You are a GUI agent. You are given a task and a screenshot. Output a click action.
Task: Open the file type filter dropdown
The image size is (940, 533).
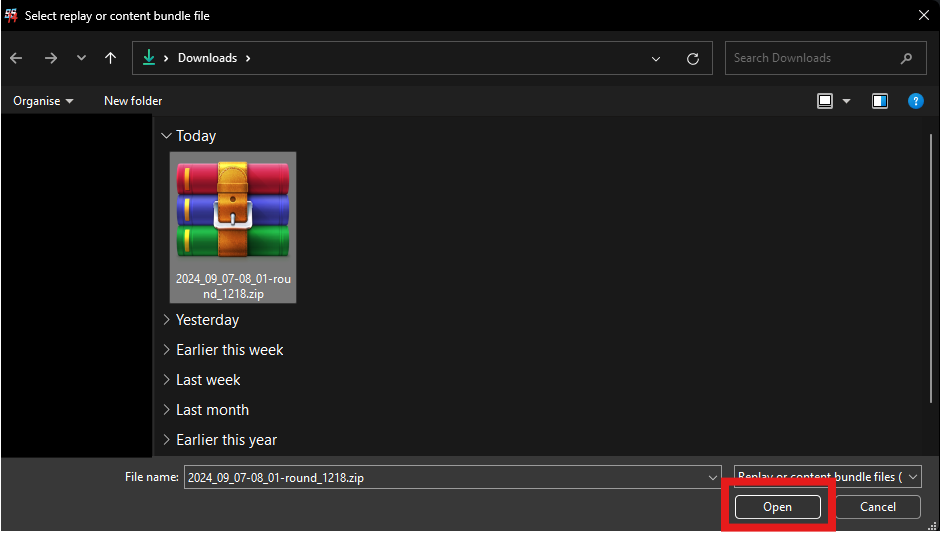tap(827, 478)
